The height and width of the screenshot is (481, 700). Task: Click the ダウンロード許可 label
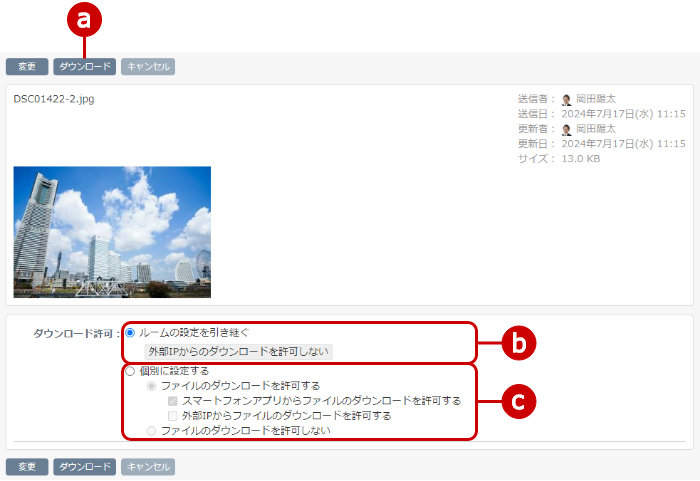click(77, 334)
